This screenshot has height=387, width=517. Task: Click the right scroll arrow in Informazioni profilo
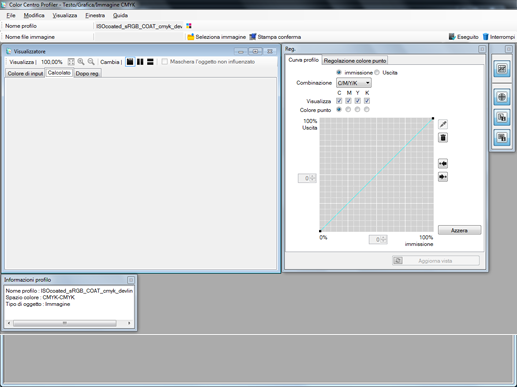pos(129,323)
